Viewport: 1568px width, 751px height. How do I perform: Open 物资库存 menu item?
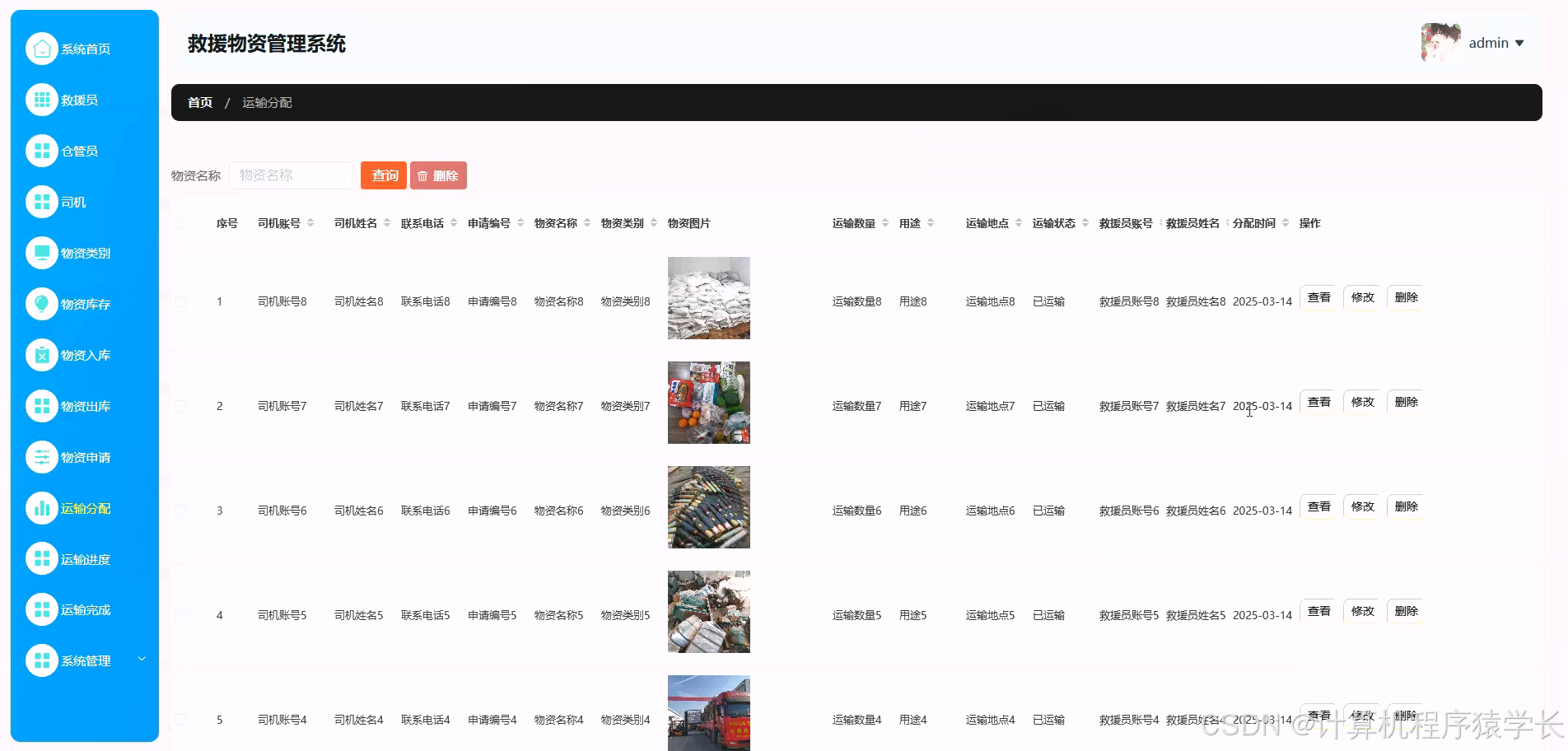pos(86,304)
